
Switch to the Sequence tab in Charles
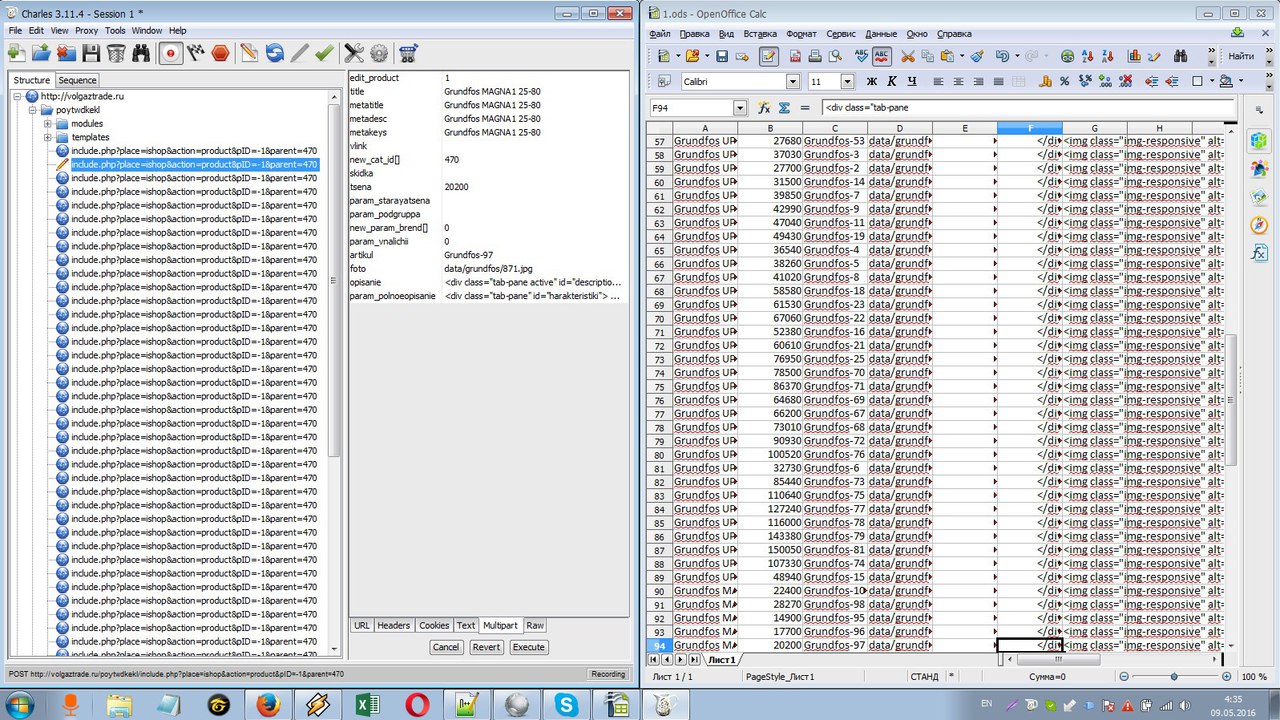77,80
